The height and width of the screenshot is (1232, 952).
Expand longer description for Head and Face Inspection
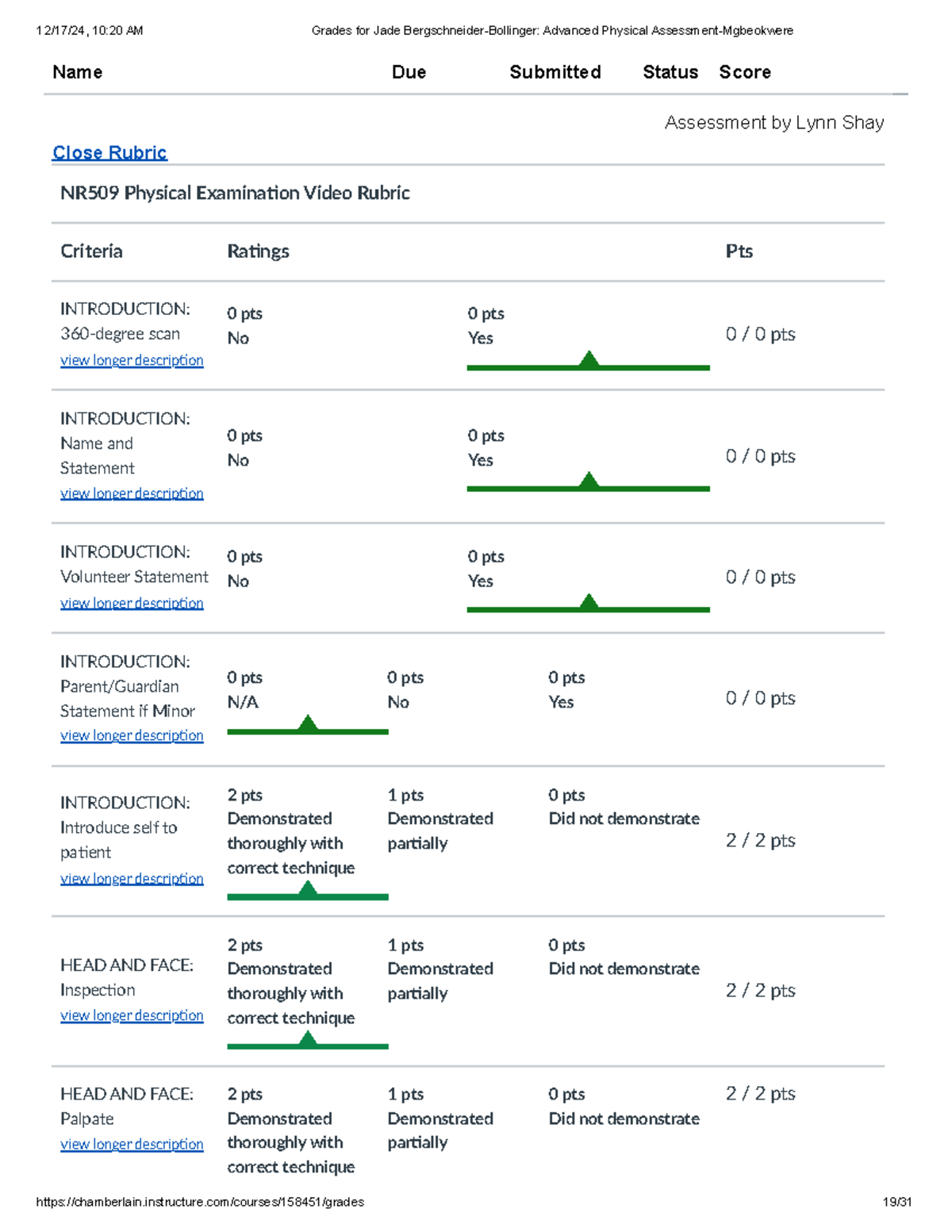pos(132,1015)
